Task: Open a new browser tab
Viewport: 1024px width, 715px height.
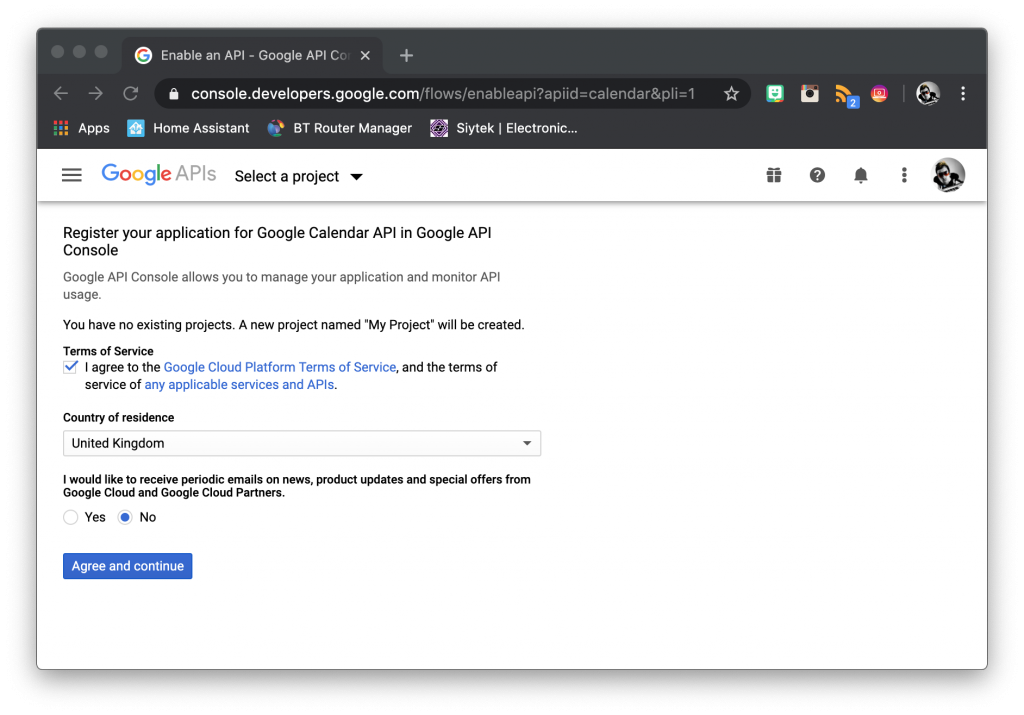Action: click(x=406, y=56)
